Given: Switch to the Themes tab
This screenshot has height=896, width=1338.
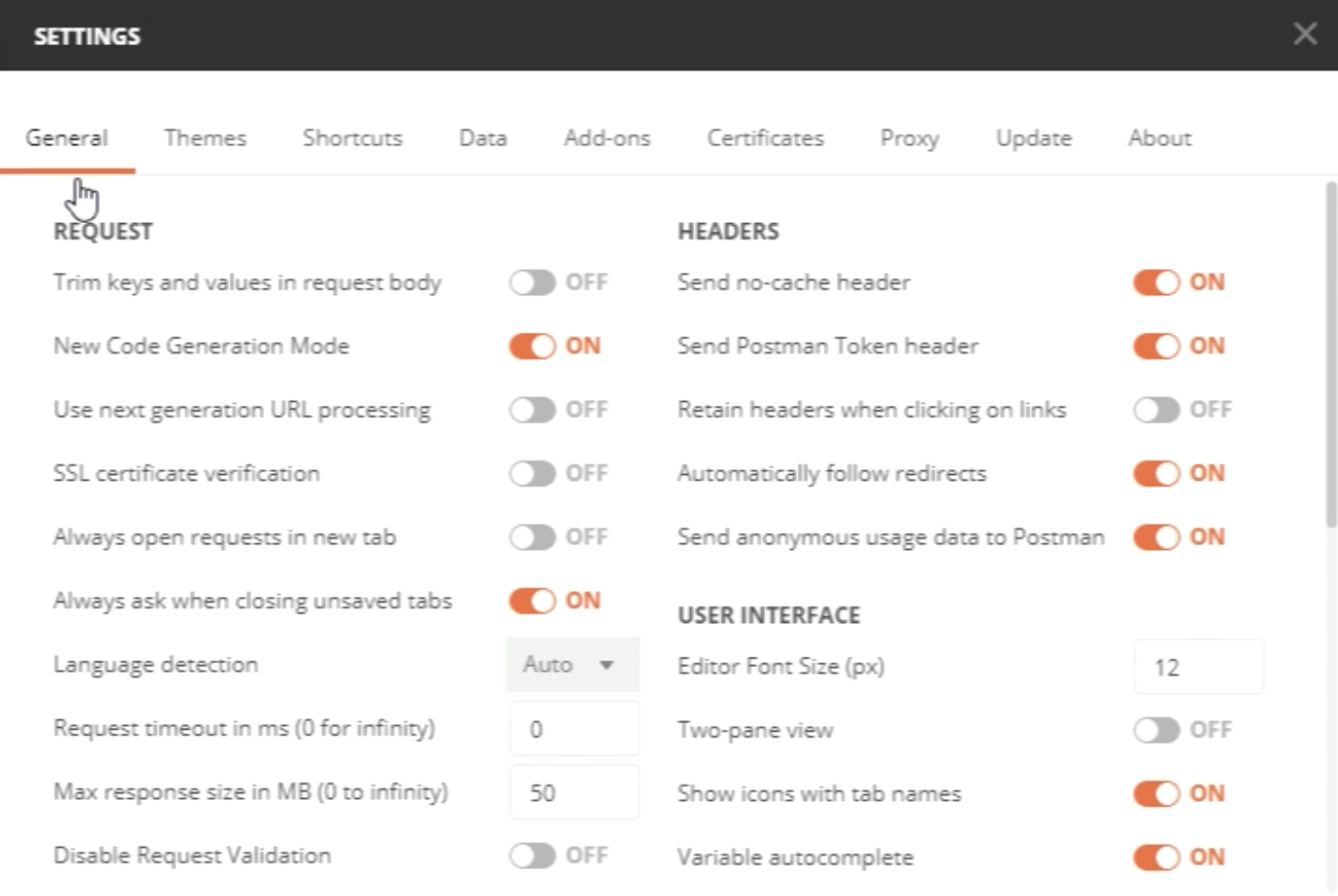Looking at the screenshot, I should (x=205, y=138).
